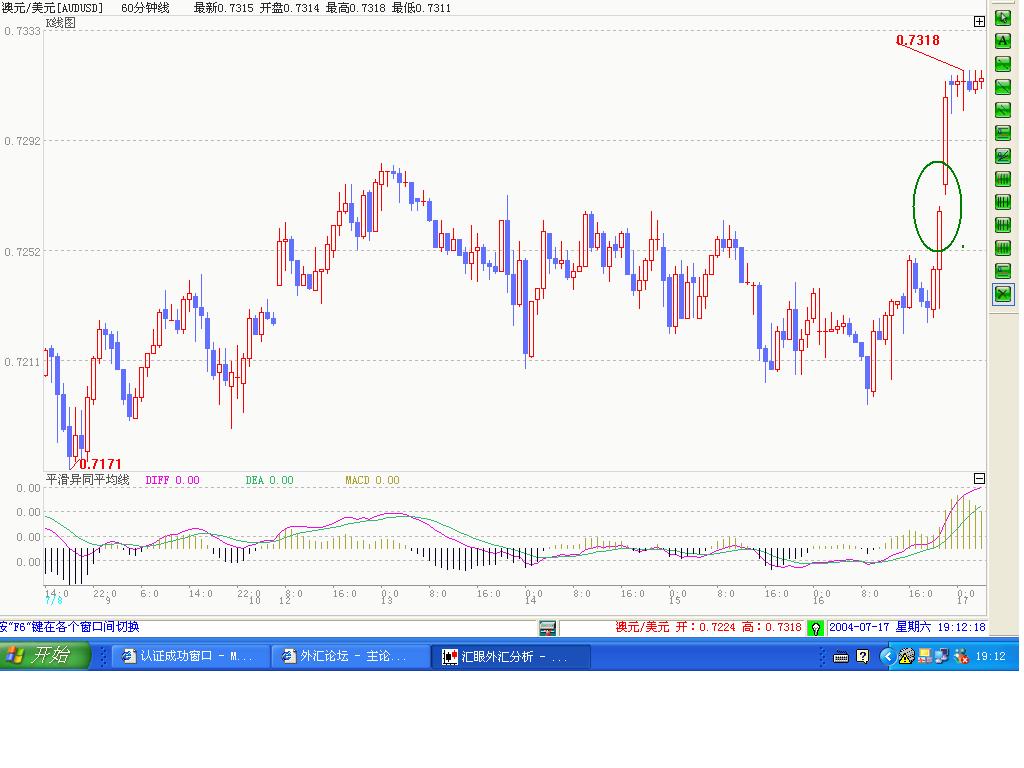Pick the crossed lines drawing tool
1024x768 pixels.
[x=1002, y=155]
